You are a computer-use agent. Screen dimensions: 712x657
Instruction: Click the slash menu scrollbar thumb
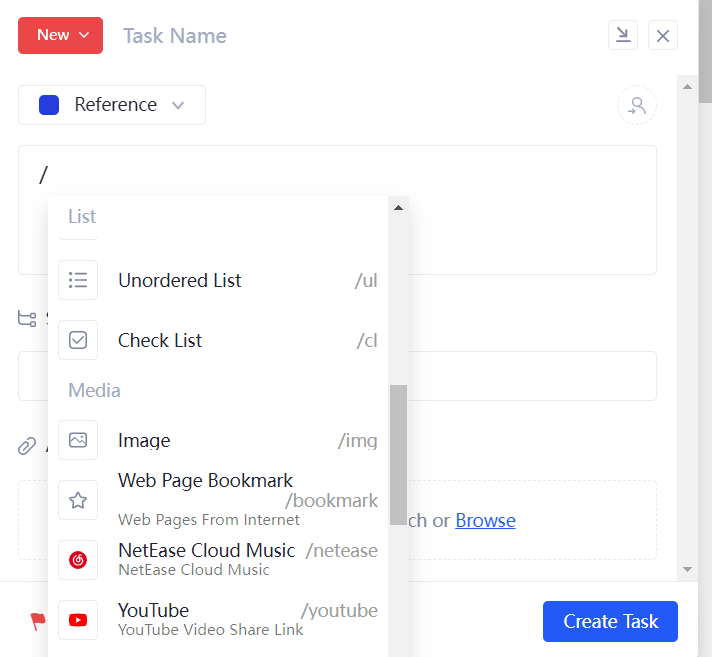point(398,454)
